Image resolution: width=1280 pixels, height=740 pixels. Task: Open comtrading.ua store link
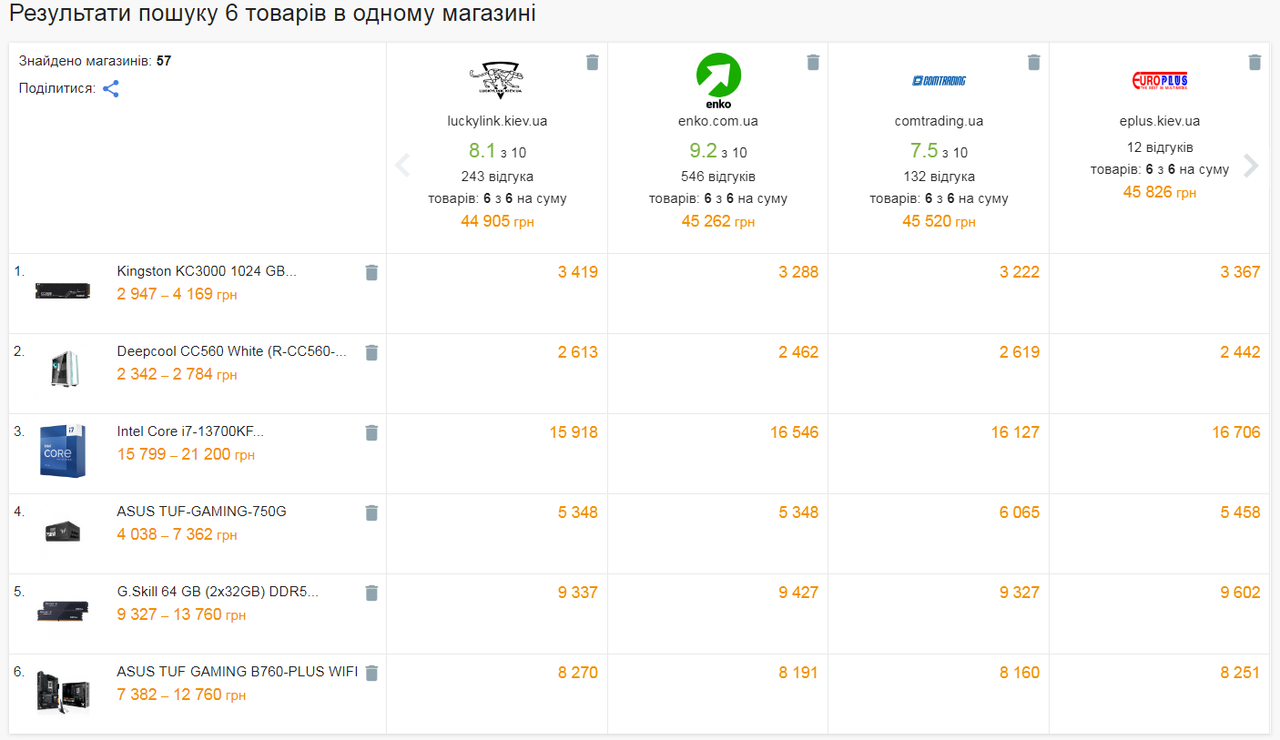coord(939,121)
